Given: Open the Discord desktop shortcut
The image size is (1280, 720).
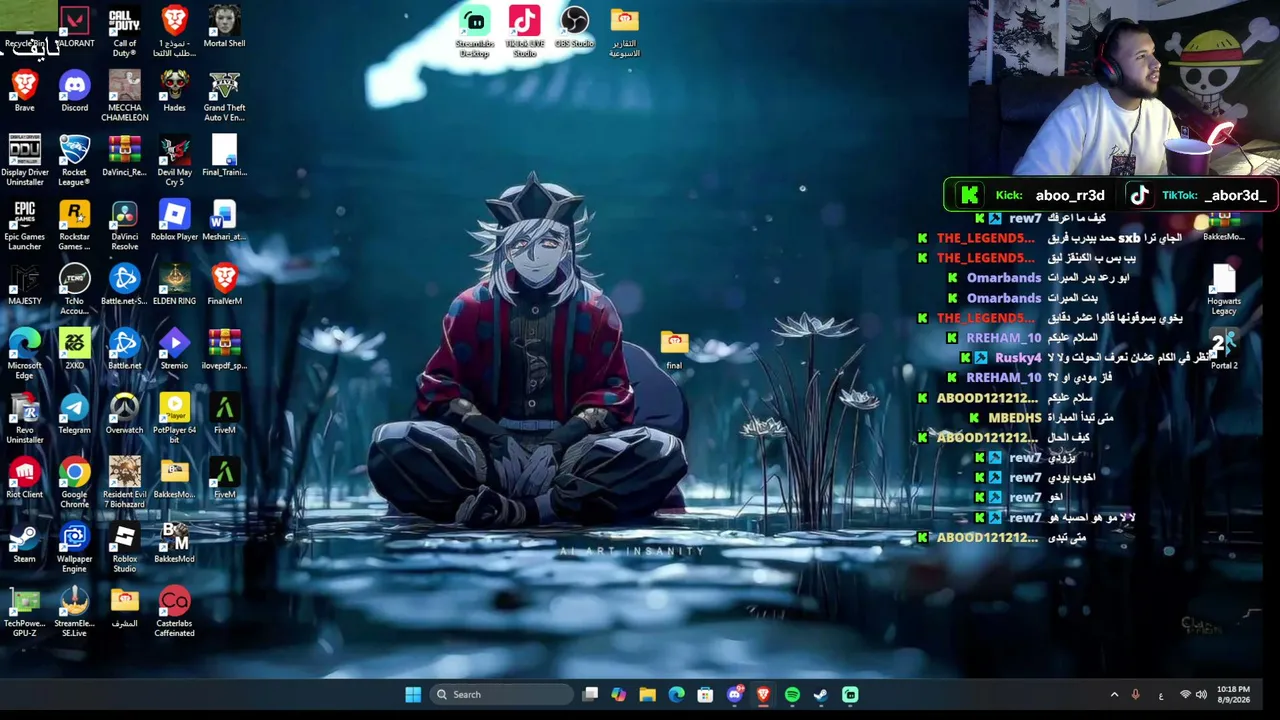Looking at the screenshot, I should point(75,92).
